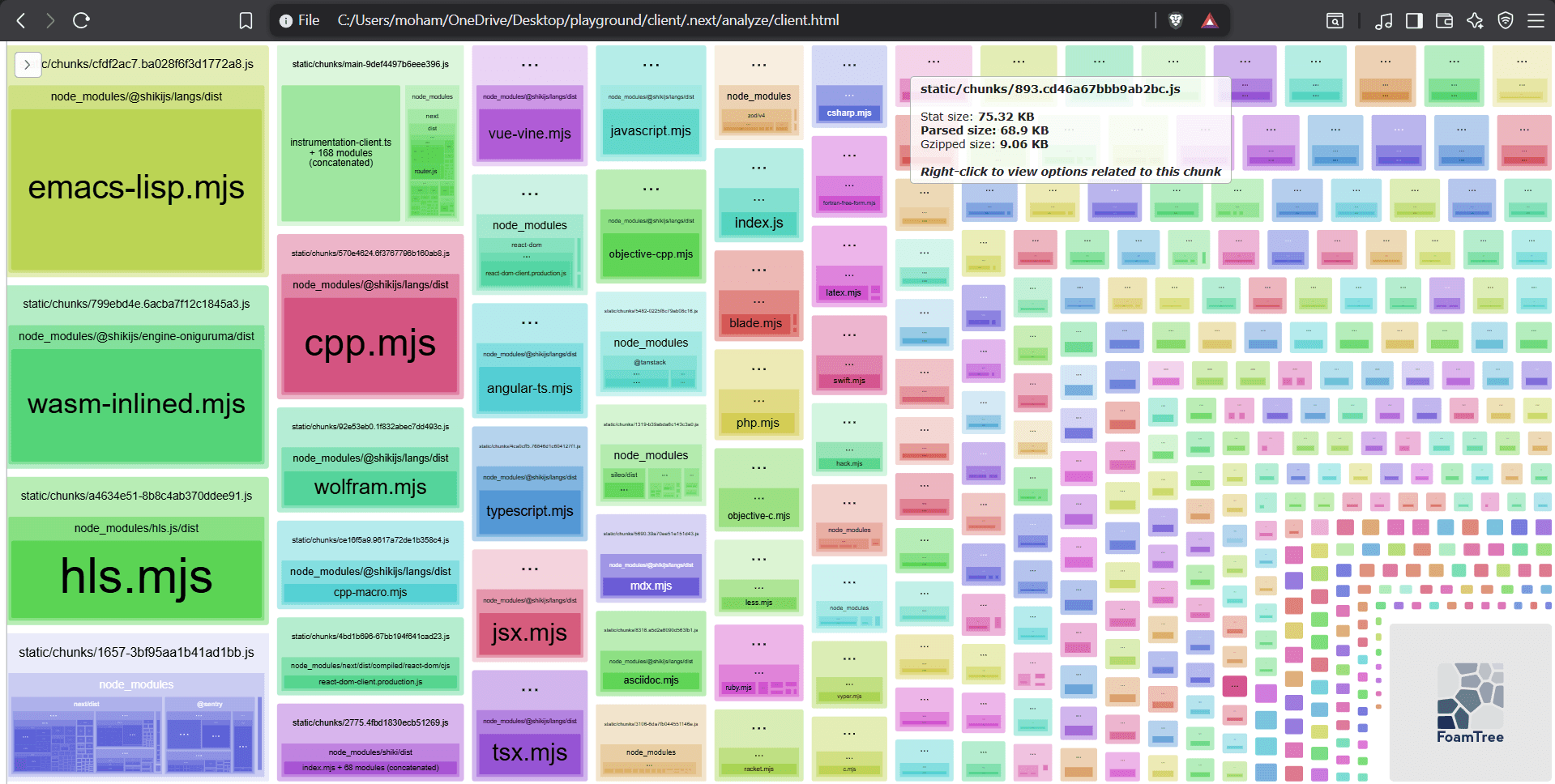Select the typescript.mjs module block
This screenshot has width=1555, height=784.
pyautogui.click(x=530, y=511)
